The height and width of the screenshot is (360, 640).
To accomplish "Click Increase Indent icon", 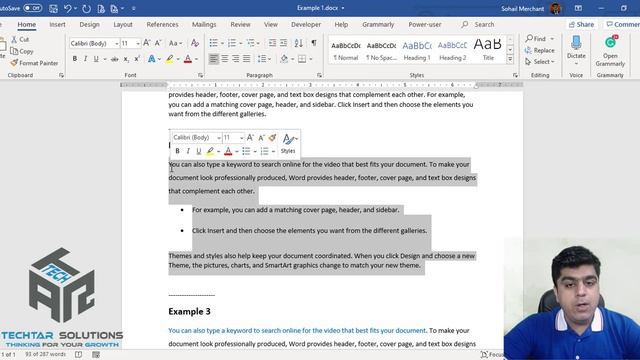I will point(283,43).
